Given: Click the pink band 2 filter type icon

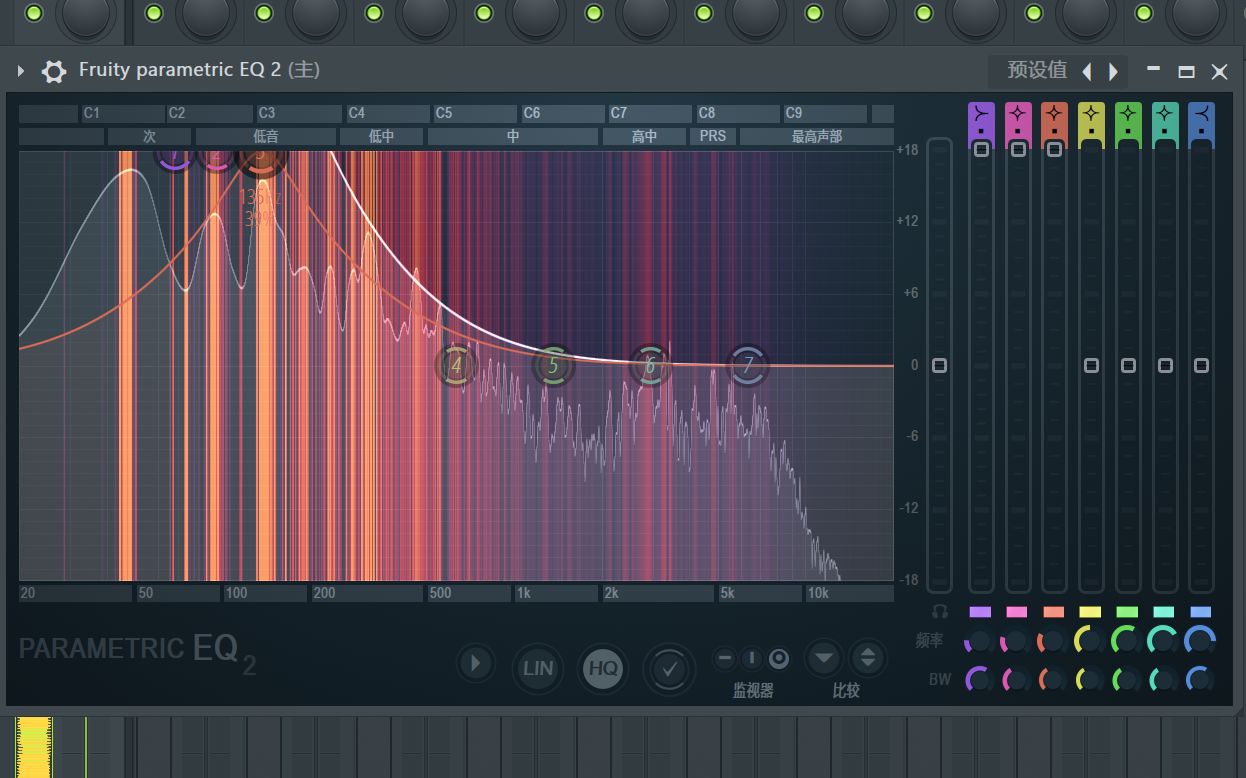Looking at the screenshot, I should pos(1018,112).
